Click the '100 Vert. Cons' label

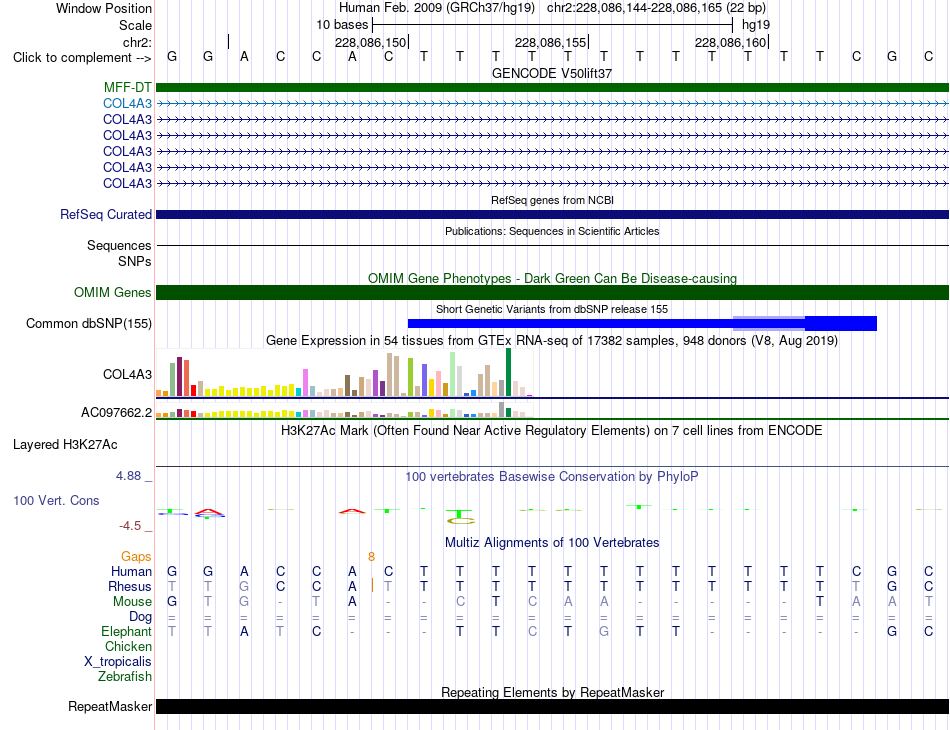[x=56, y=500]
